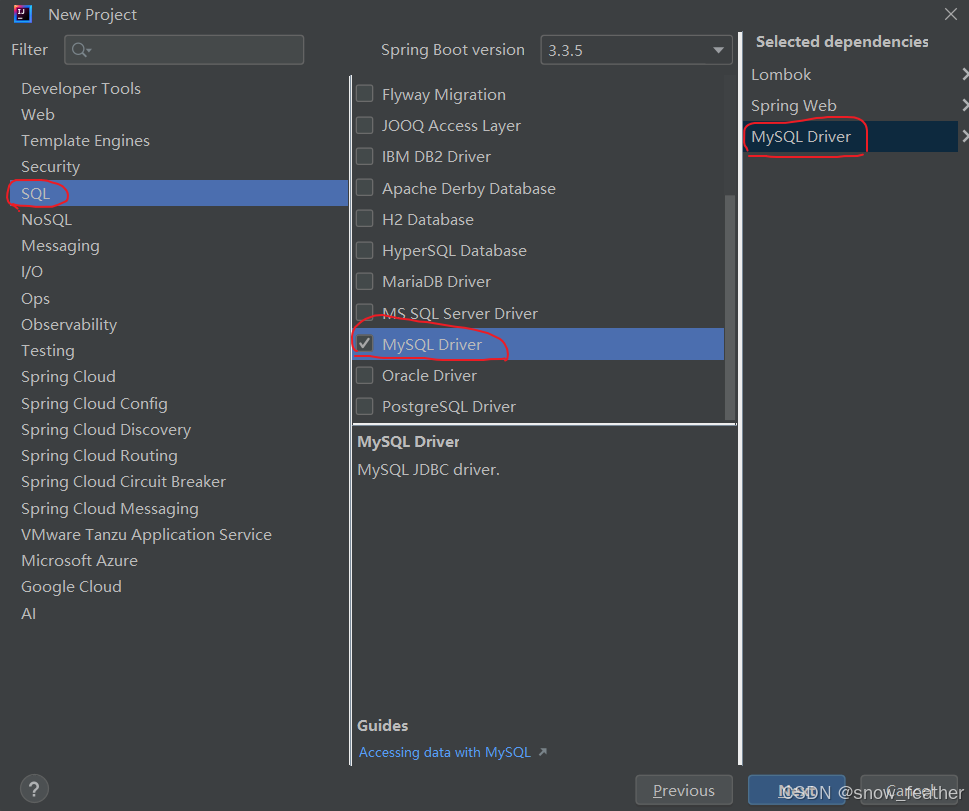Select the Testing category

pyautogui.click(x=48, y=350)
